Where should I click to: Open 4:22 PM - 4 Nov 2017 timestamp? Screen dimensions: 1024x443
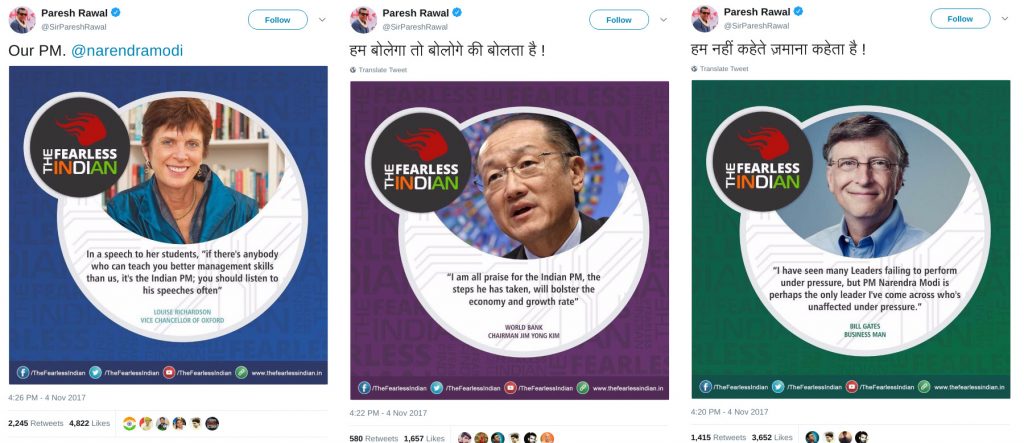click(388, 413)
